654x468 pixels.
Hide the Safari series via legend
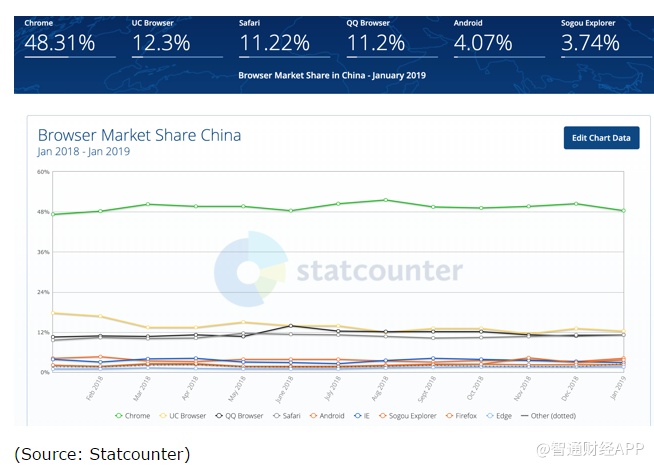tap(287, 415)
